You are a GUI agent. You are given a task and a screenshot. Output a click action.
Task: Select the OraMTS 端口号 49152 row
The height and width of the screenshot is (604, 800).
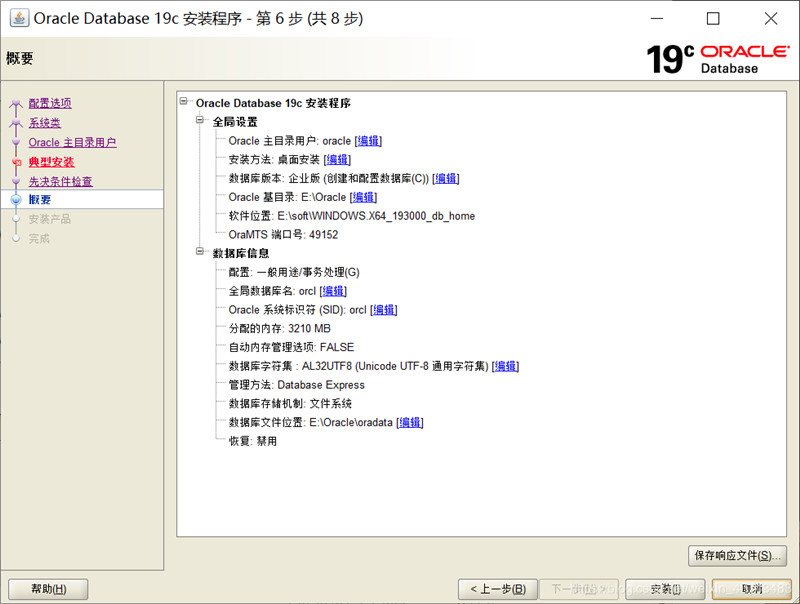pyautogui.click(x=283, y=235)
